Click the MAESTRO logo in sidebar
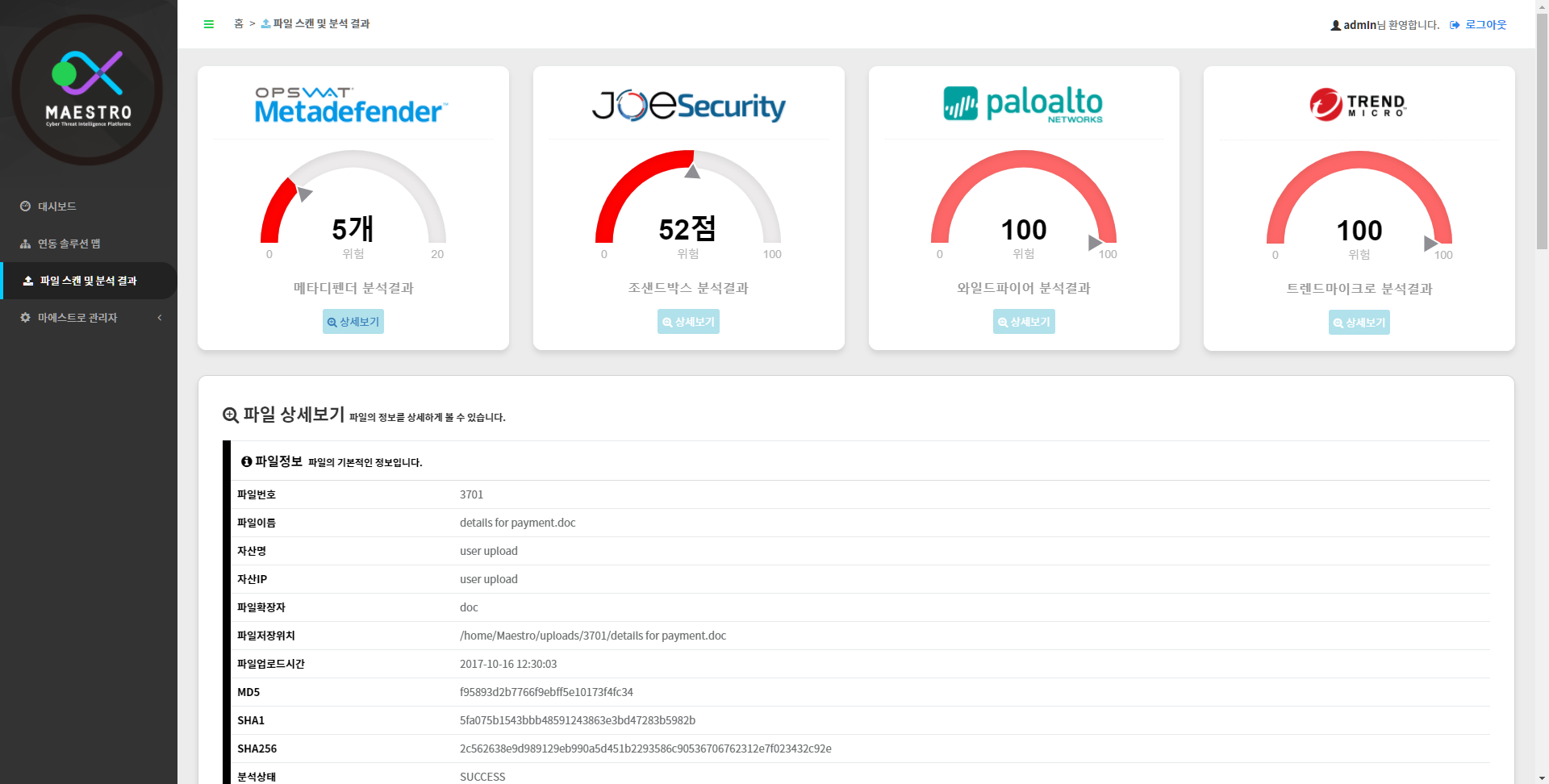 click(x=88, y=90)
